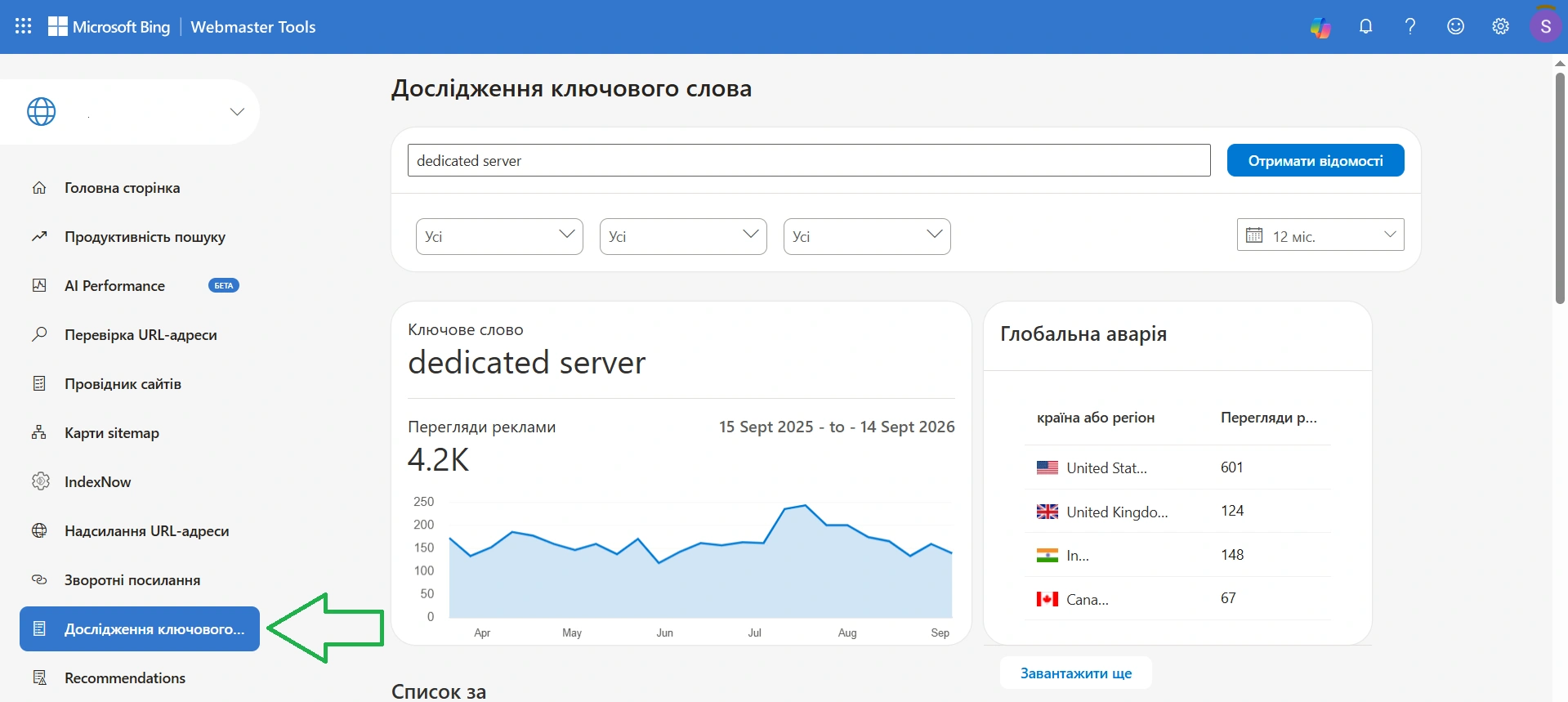Viewport: 1568px width, 702px height.
Task: Click the IndexNow gear icon
Action: (x=40, y=481)
